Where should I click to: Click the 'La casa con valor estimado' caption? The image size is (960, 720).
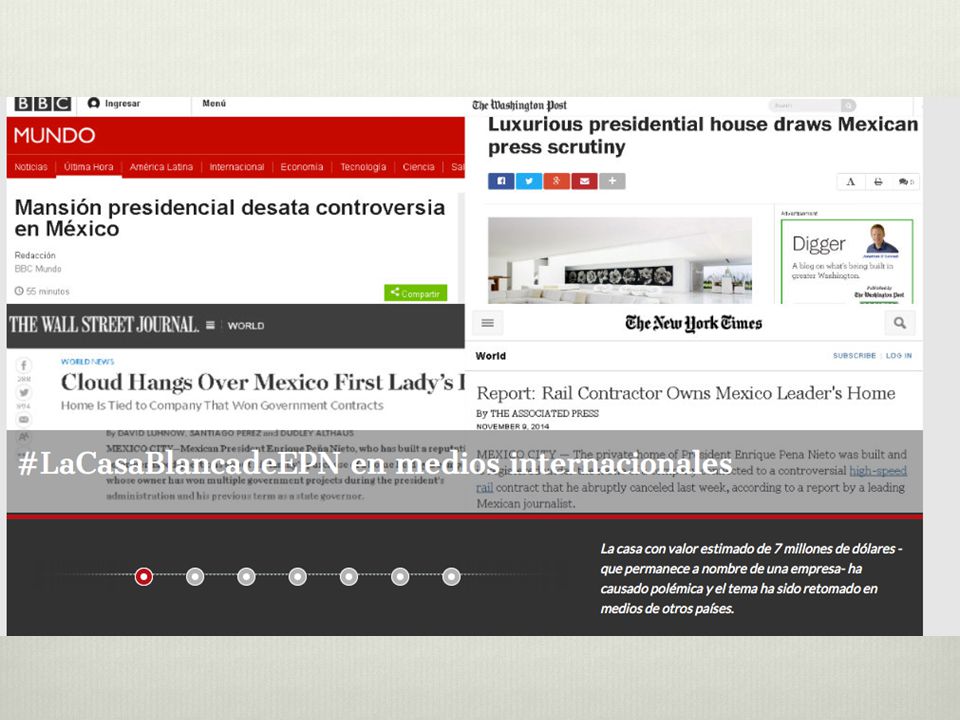[751, 579]
